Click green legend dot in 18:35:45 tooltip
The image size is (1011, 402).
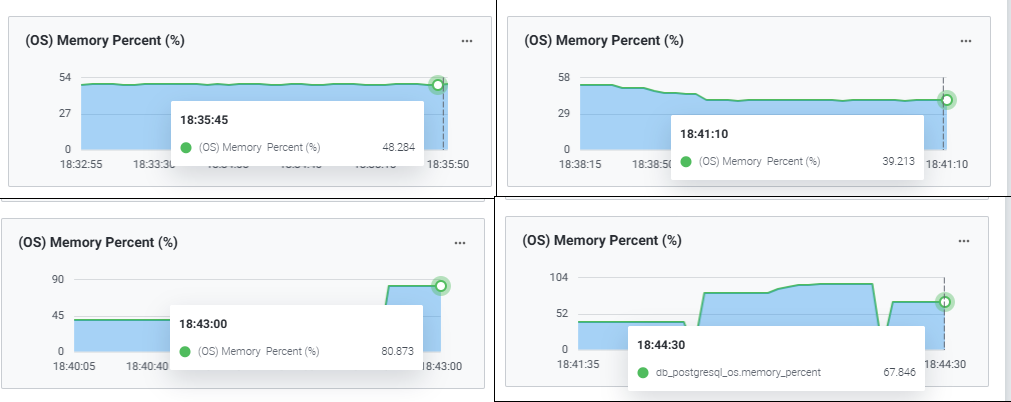(x=186, y=147)
